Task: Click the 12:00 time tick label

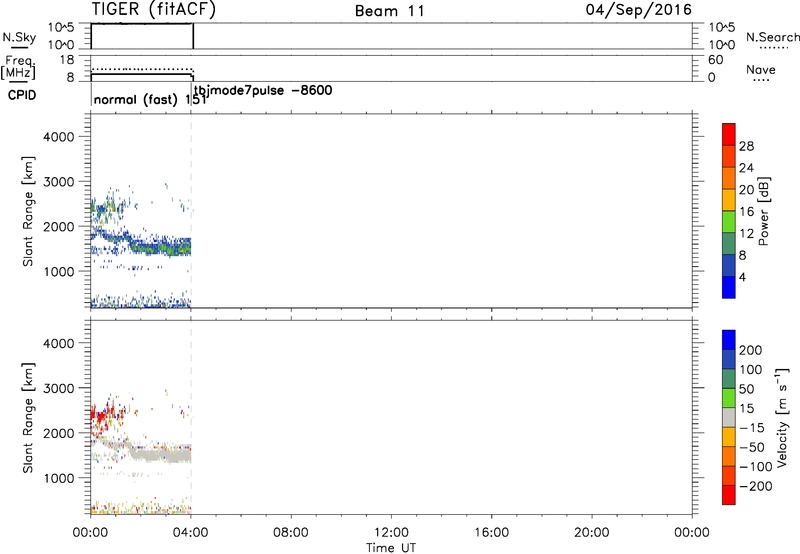Action: pos(391,533)
